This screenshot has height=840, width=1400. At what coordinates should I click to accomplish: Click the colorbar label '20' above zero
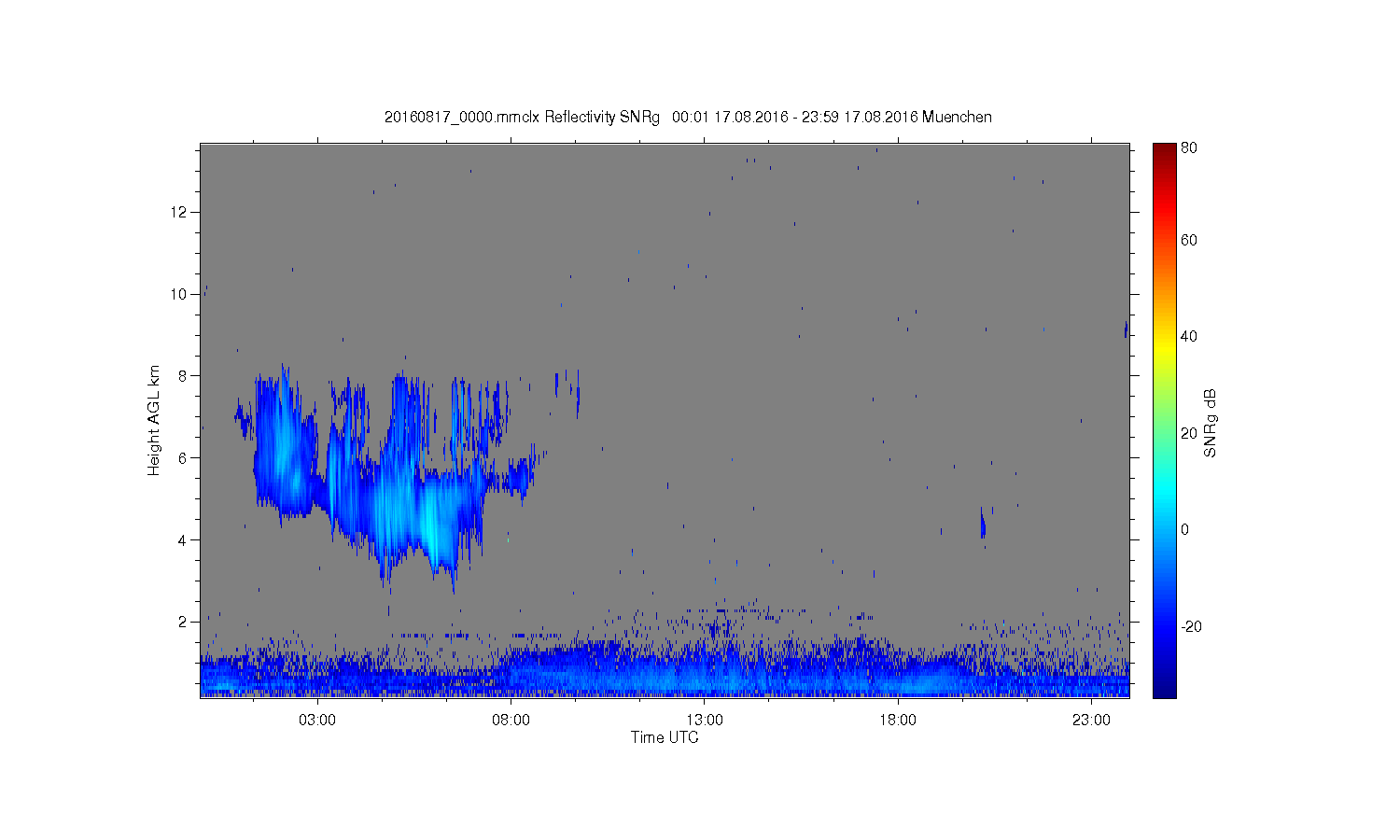click(1189, 433)
